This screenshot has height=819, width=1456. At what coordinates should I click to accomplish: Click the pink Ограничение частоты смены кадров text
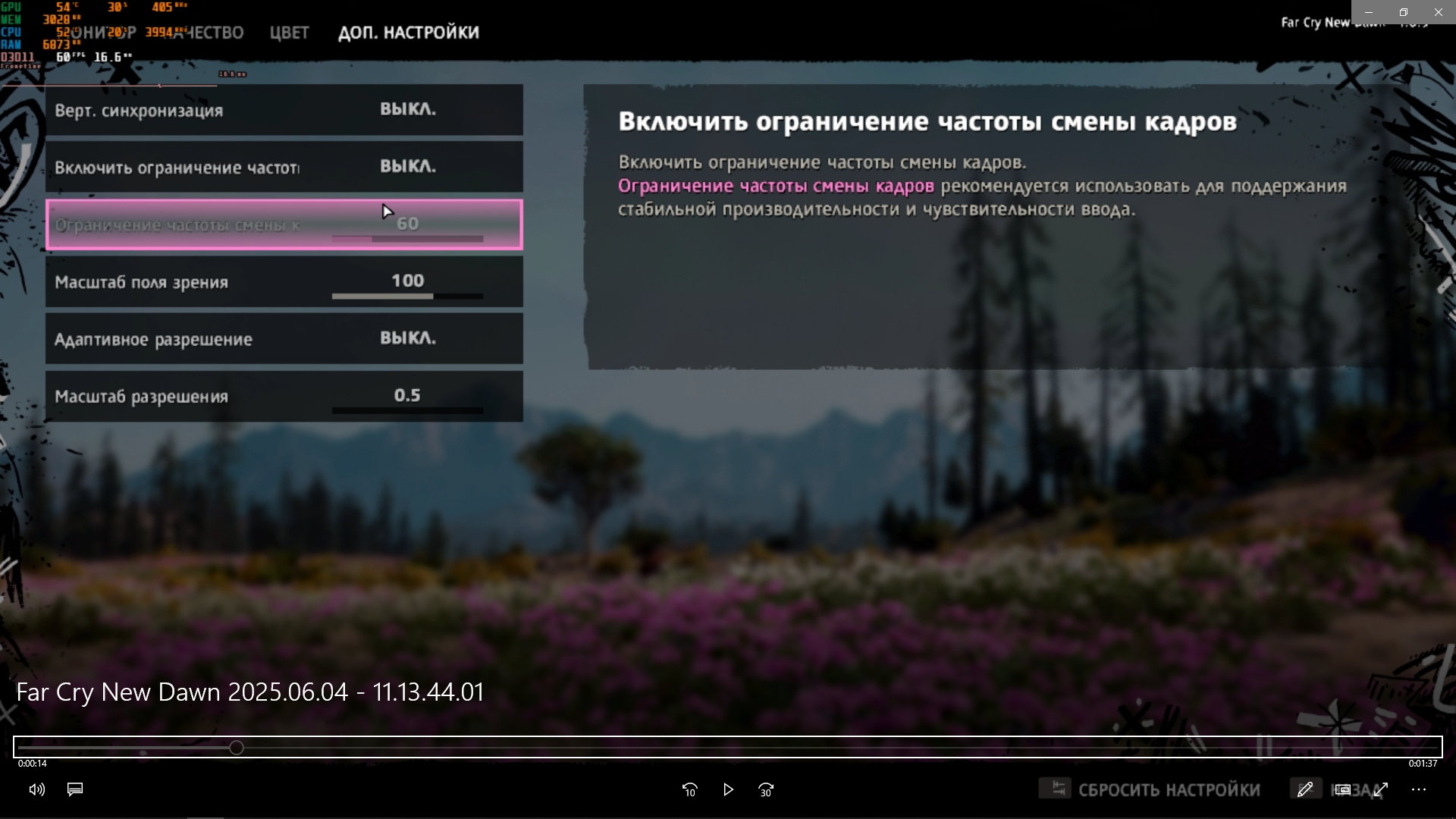click(x=776, y=186)
